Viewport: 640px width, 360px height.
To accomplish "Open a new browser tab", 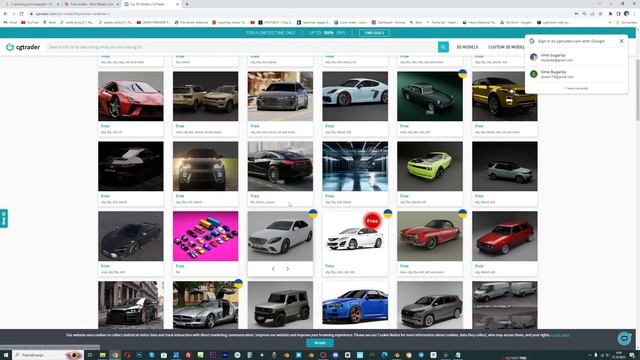I will [x=187, y=4].
